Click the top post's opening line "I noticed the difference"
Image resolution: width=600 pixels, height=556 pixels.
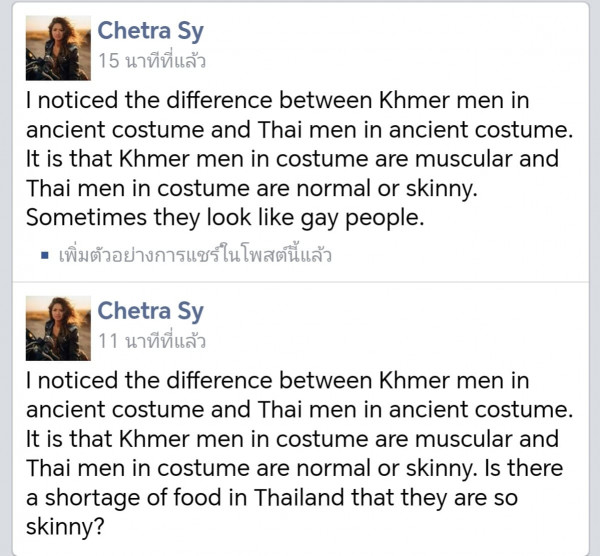[x=150, y=101]
